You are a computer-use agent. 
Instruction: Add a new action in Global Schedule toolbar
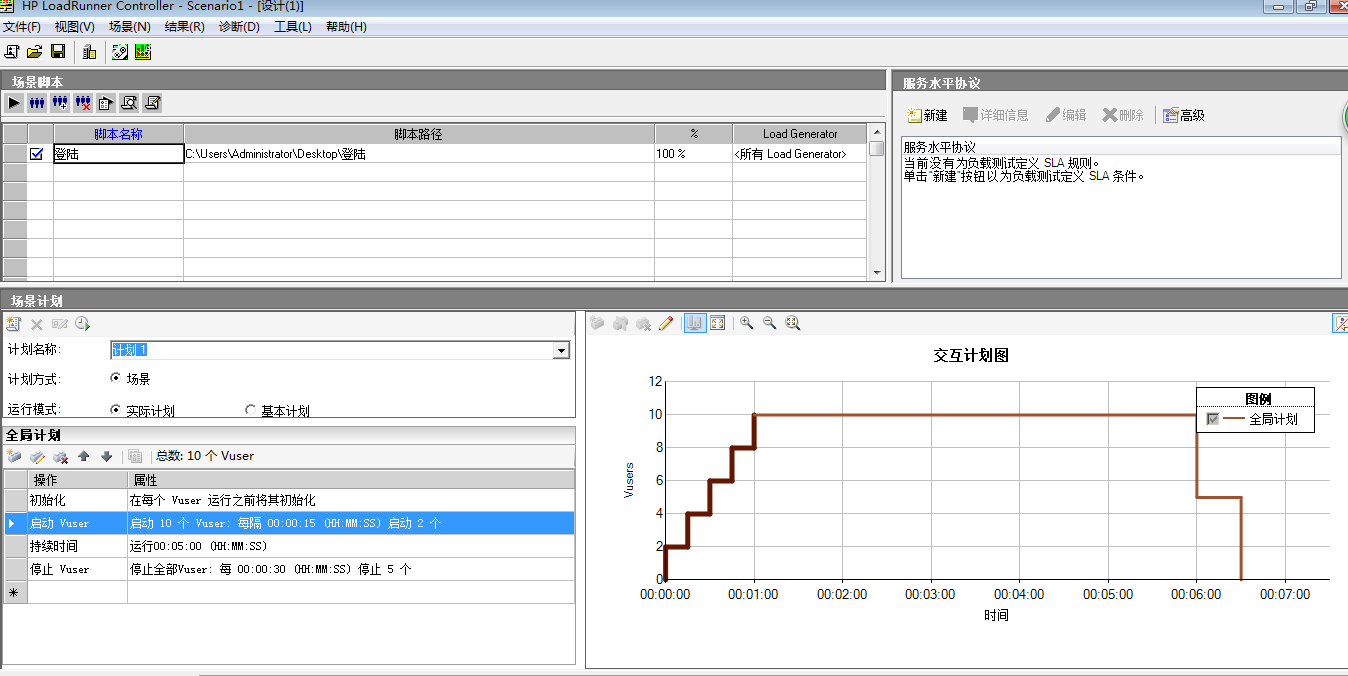(14, 456)
